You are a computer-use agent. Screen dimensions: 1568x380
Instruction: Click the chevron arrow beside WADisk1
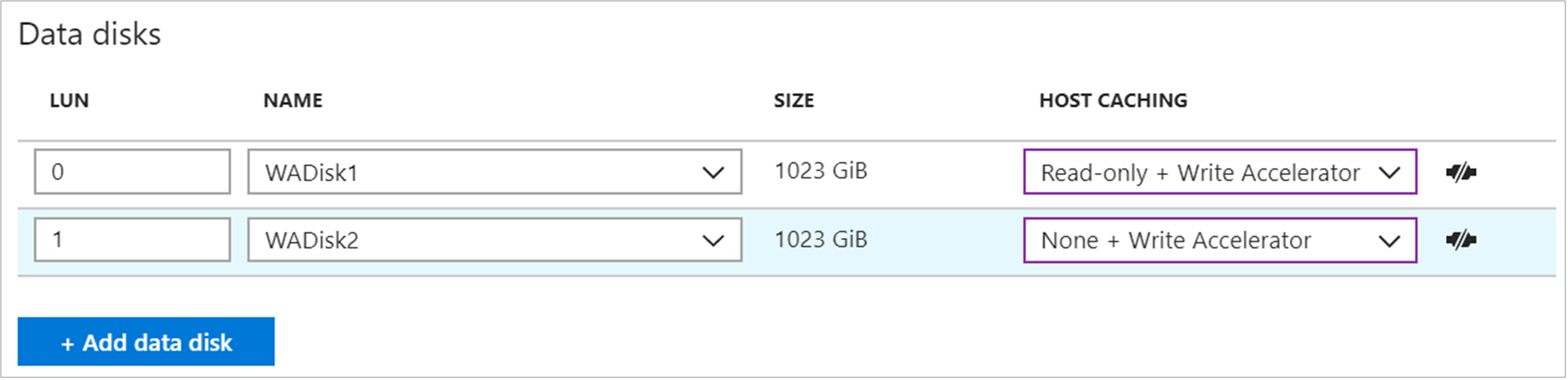coord(712,172)
